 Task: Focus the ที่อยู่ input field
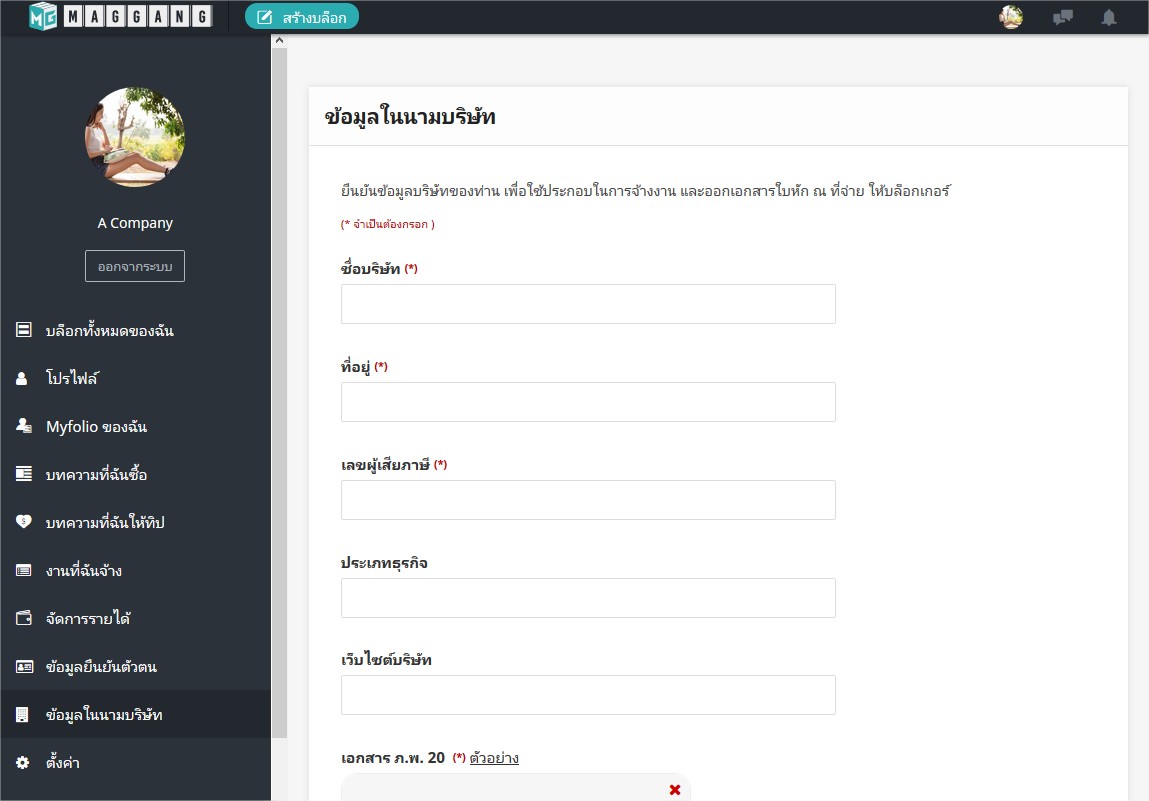point(588,402)
